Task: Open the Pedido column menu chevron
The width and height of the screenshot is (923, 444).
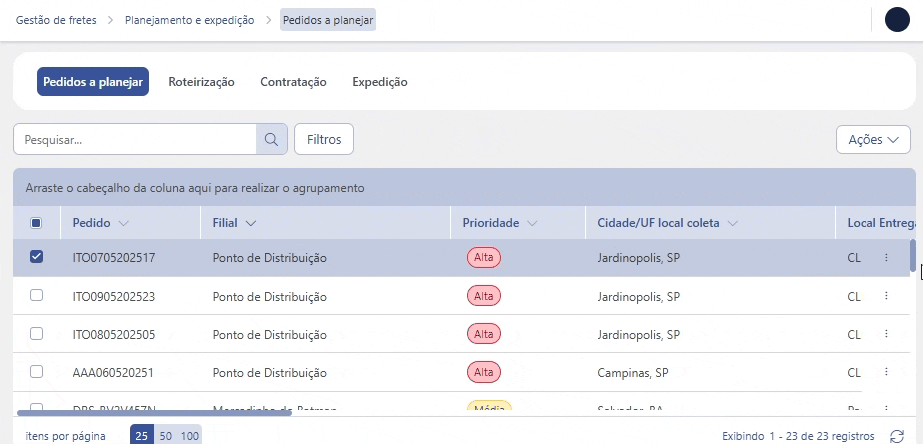Action: (x=124, y=223)
